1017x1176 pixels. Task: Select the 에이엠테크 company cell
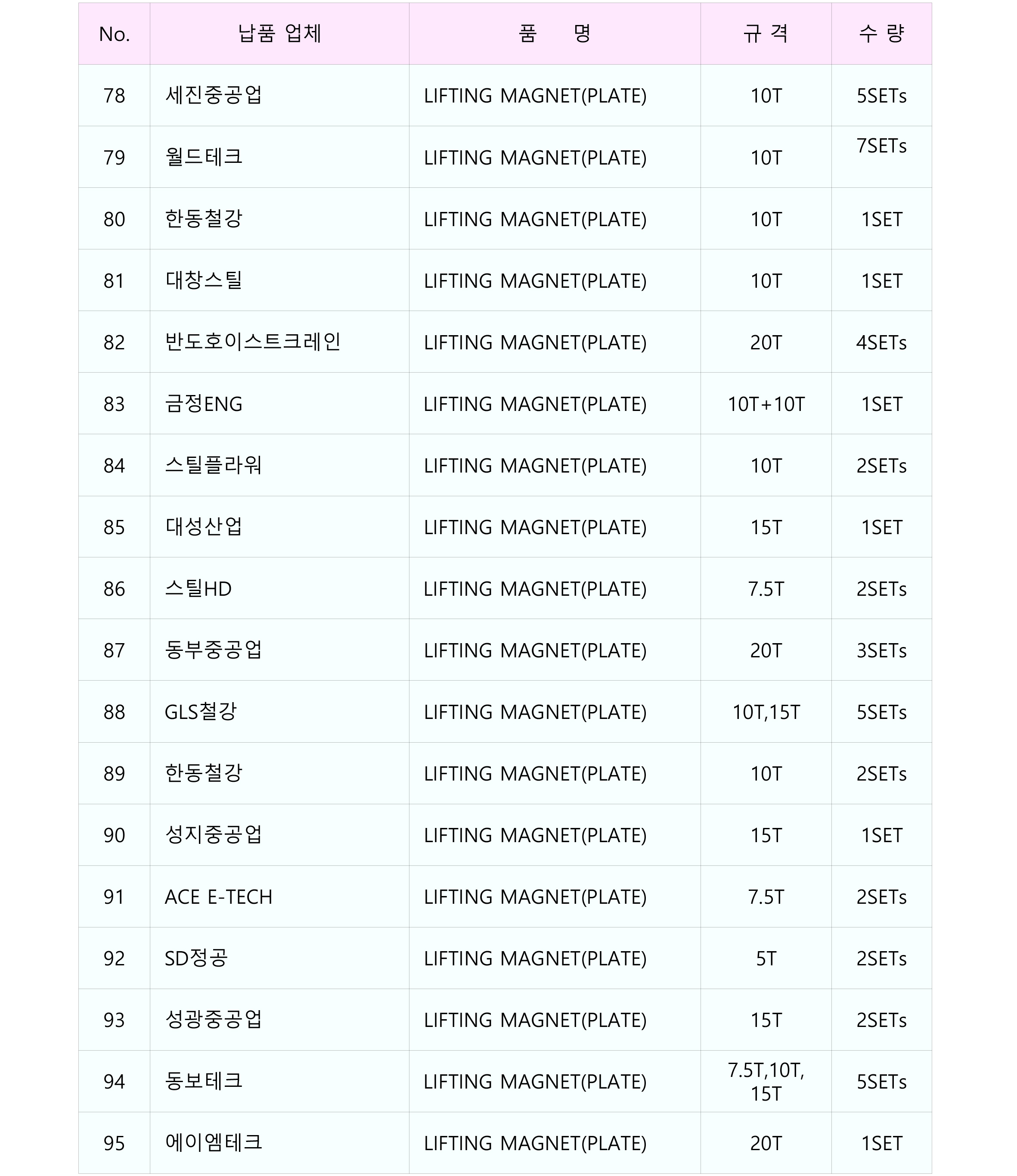pyautogui.click(x=214, y=1143)
